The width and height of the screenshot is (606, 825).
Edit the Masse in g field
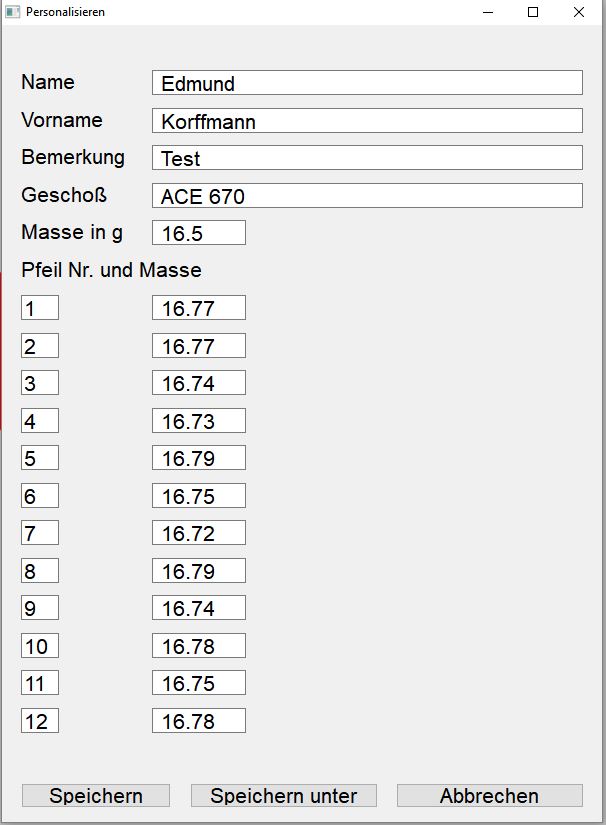[198, 233]
